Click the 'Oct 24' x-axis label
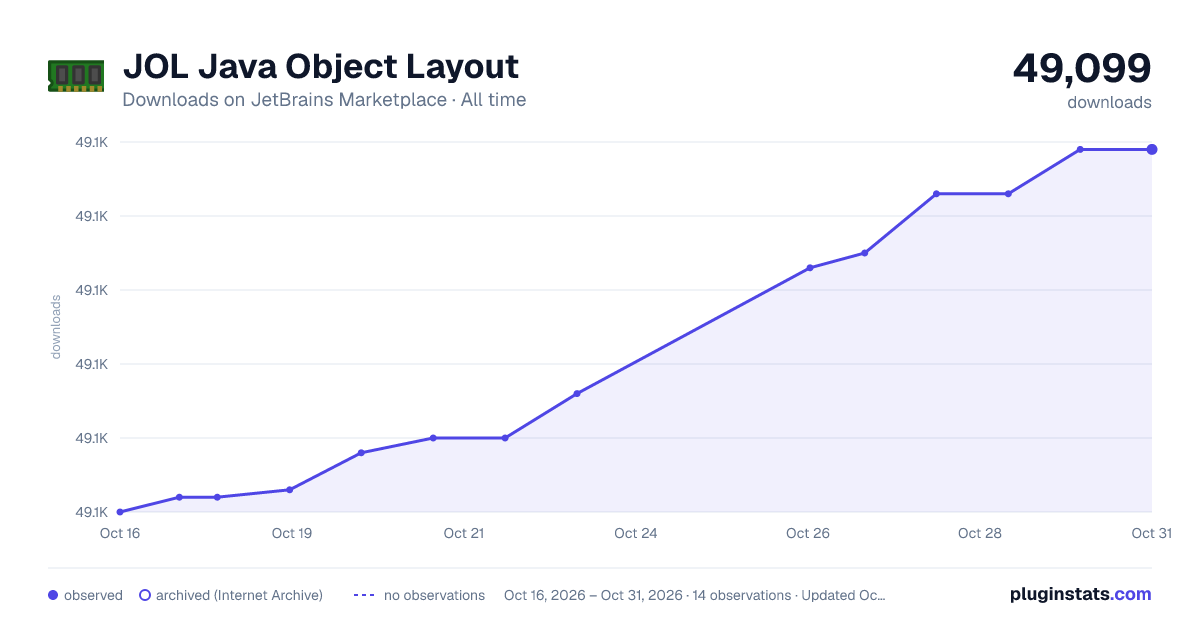Viewport: 1200px width, 630px height. click(x=636, y=533)
